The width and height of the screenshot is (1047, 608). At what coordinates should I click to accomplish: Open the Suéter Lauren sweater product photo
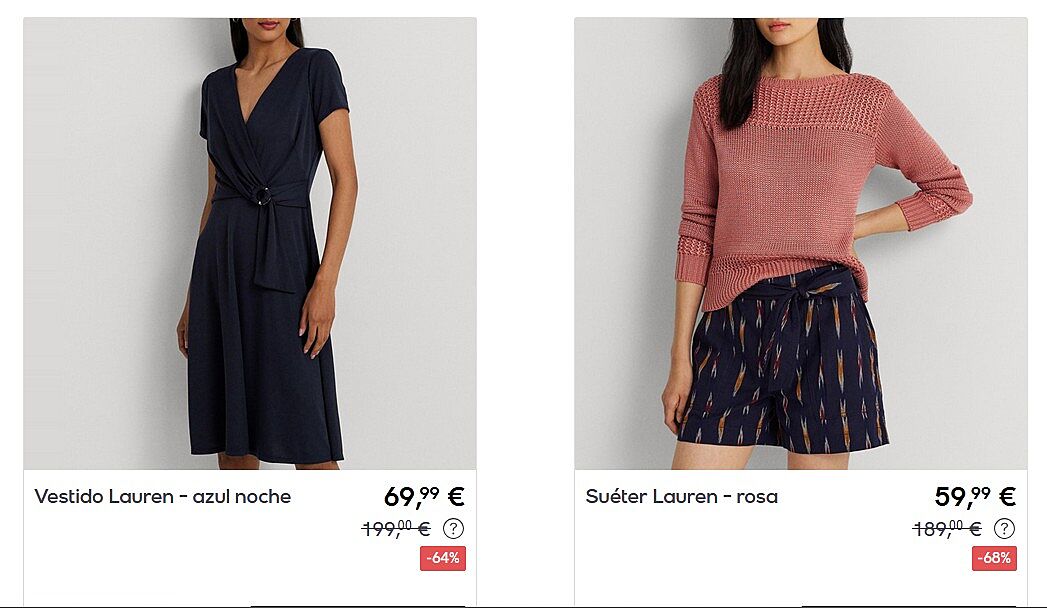pyautogui.click(x=801, y=244)
